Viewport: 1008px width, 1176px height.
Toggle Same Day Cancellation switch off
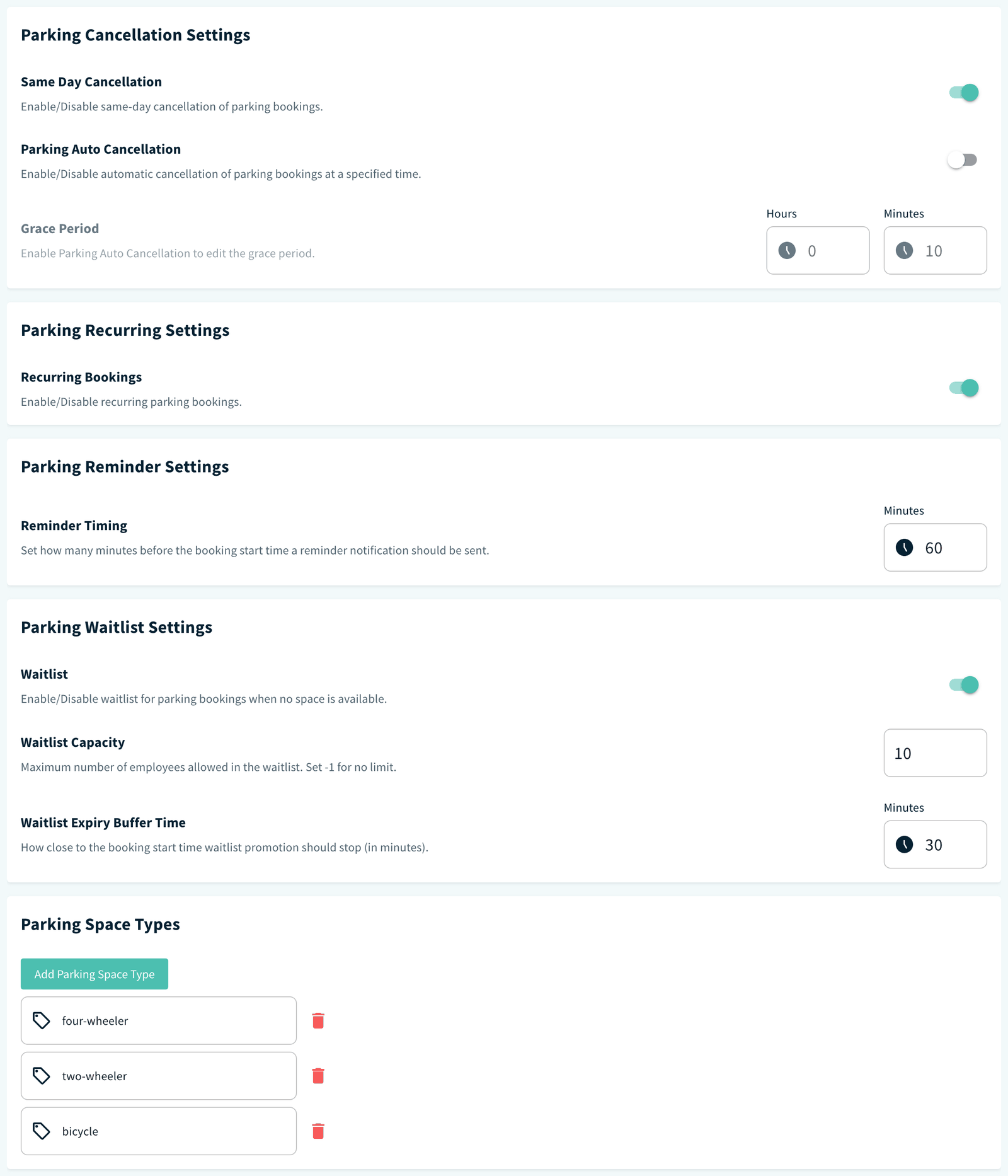[x=964, y=93]
